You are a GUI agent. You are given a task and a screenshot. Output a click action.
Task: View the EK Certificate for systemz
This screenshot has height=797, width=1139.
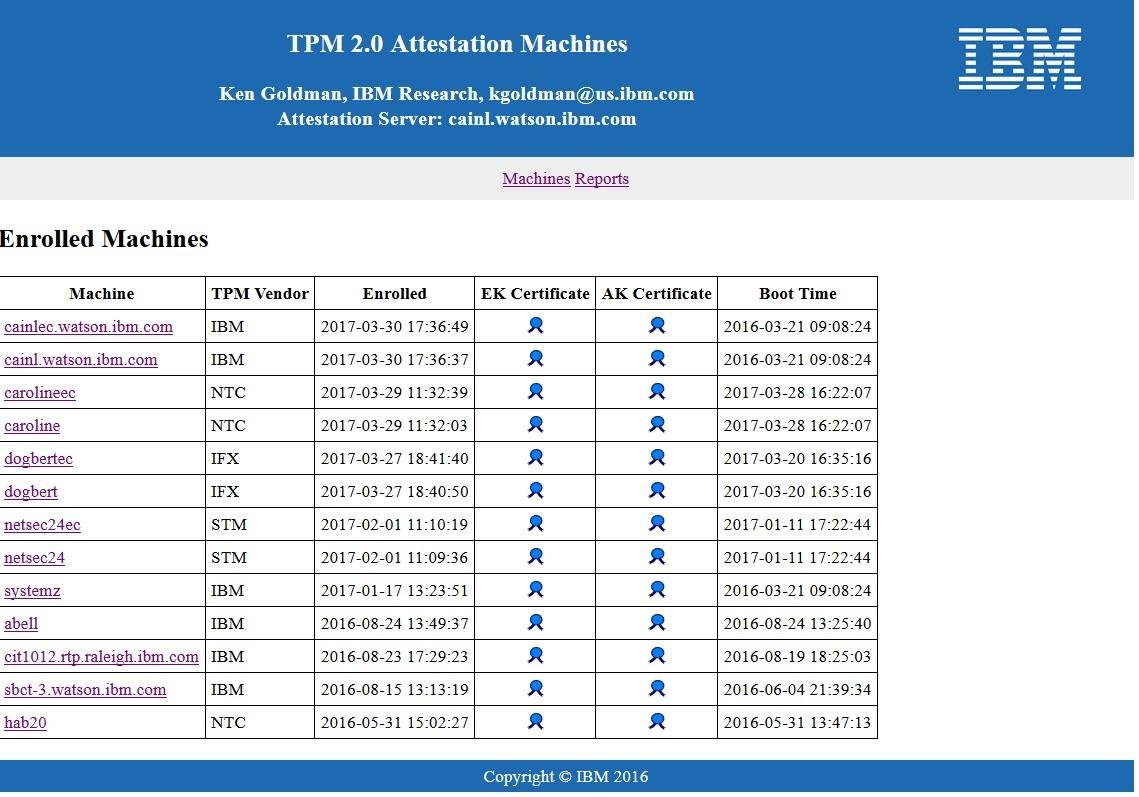(535, 589)
